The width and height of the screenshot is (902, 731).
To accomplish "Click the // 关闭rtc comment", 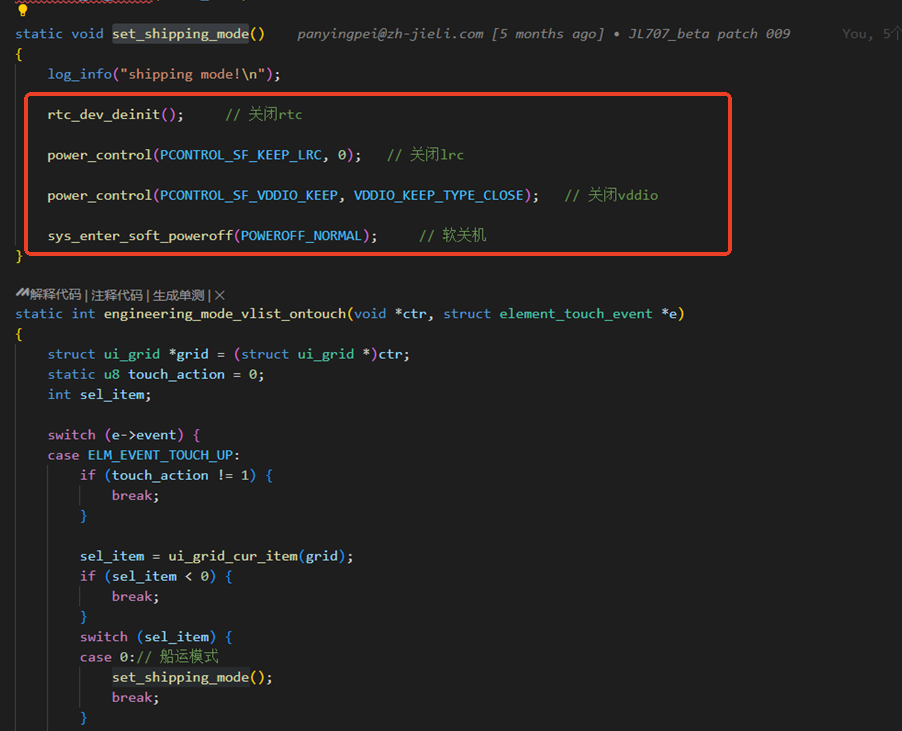I will coord(263,114).
